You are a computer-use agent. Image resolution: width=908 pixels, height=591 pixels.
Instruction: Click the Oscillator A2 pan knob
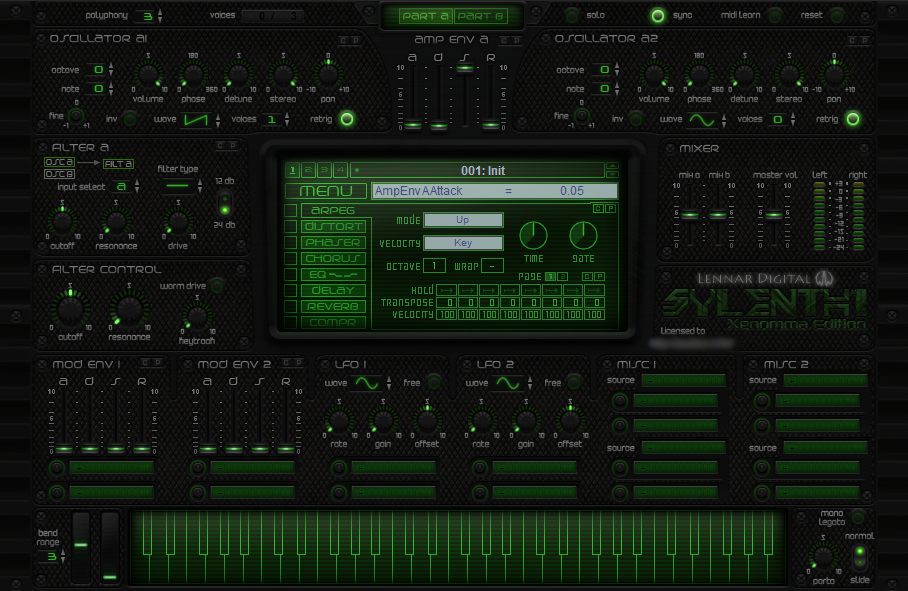[834, 75]
